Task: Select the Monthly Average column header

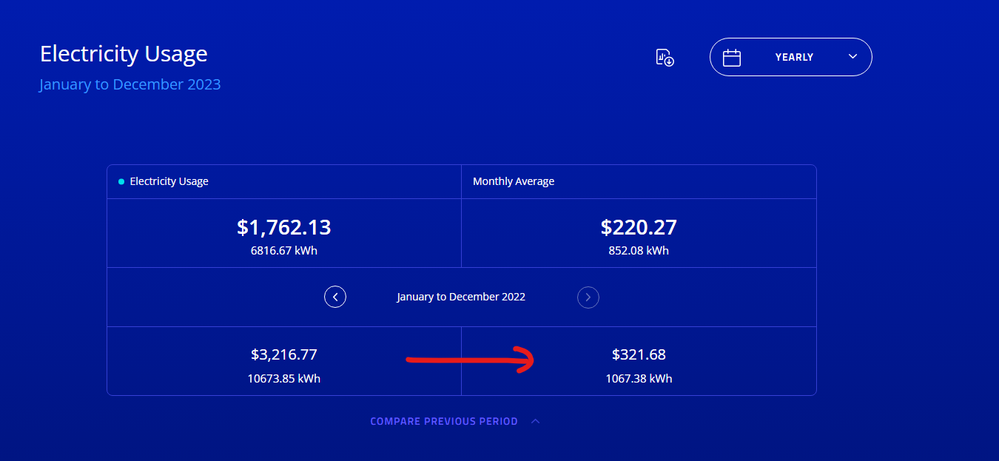Action: (513, 182)
